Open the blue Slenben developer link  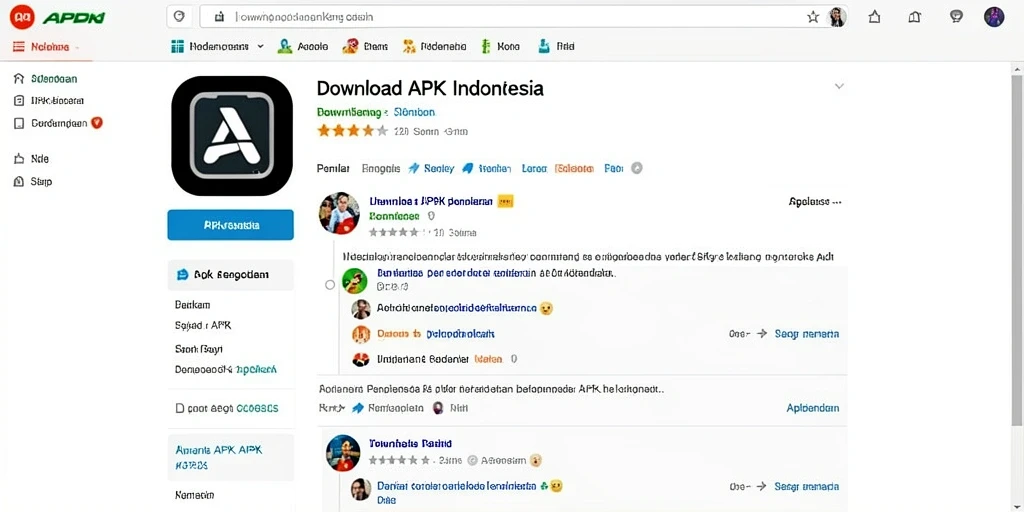point(414,112)
